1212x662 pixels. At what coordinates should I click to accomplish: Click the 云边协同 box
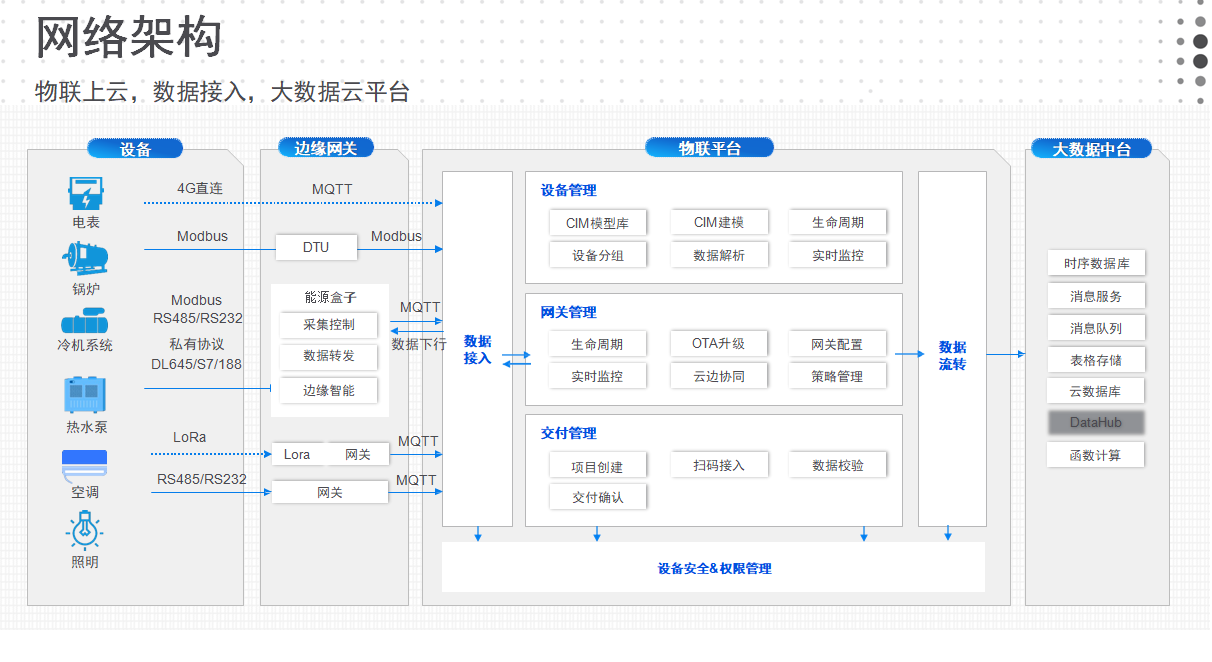coord(718,376)
